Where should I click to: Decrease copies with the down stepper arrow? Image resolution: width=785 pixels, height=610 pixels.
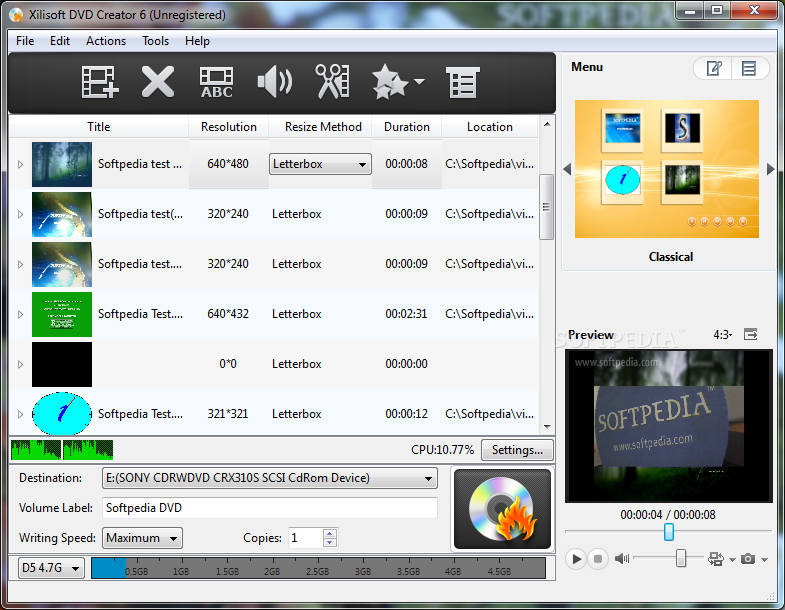[329, 542]
